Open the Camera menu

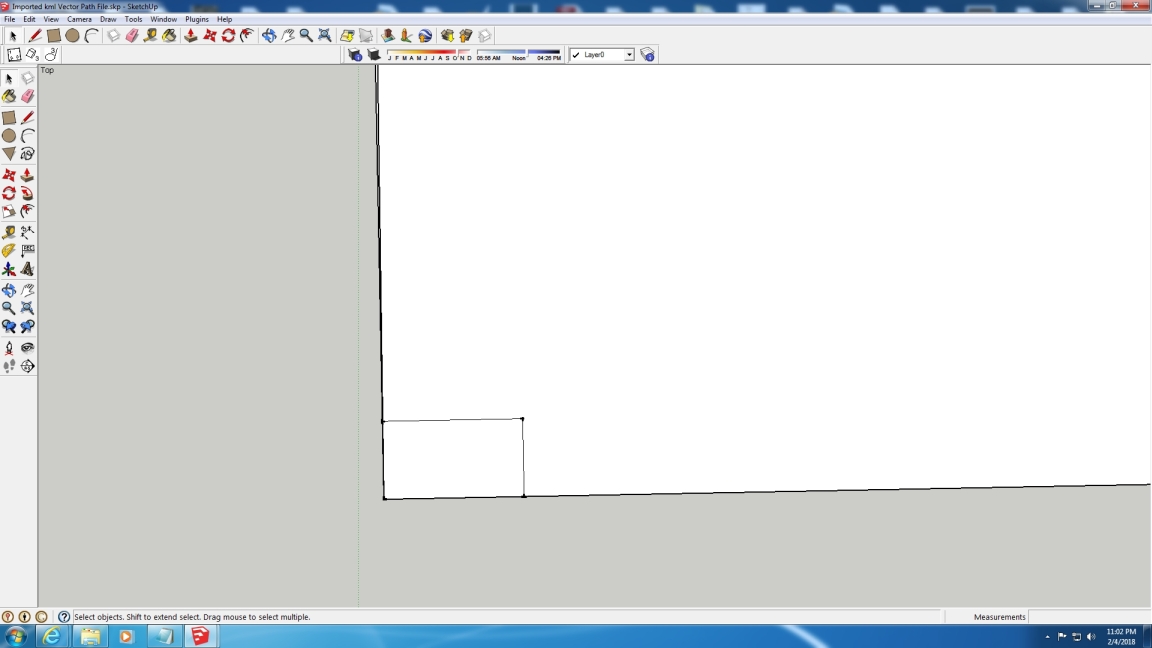pos(79,18)
